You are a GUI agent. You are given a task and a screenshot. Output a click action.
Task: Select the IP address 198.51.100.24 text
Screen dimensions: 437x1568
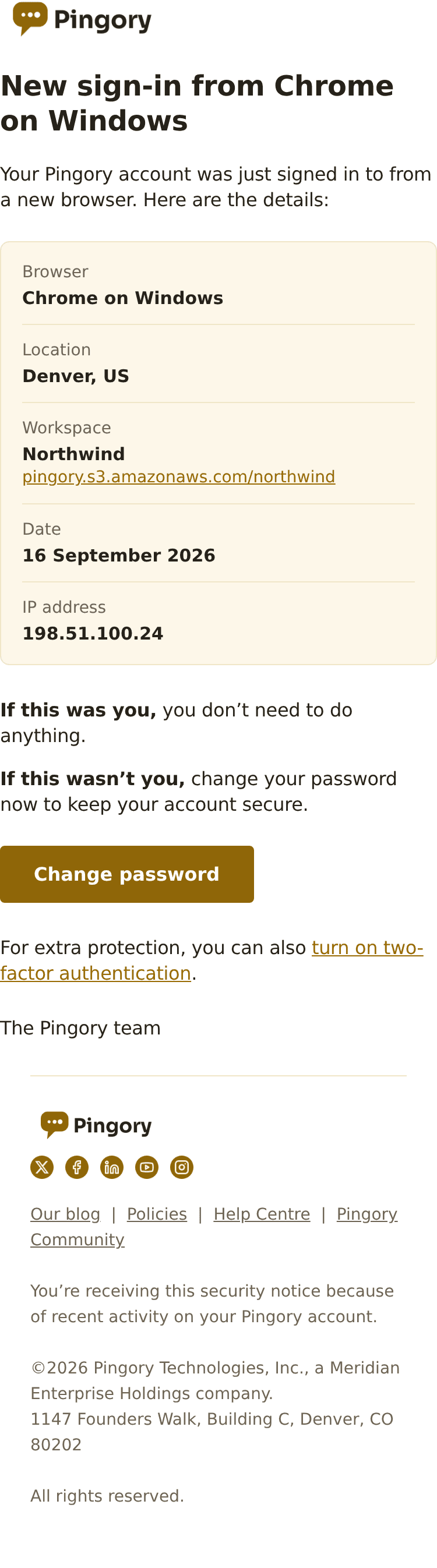93,634
